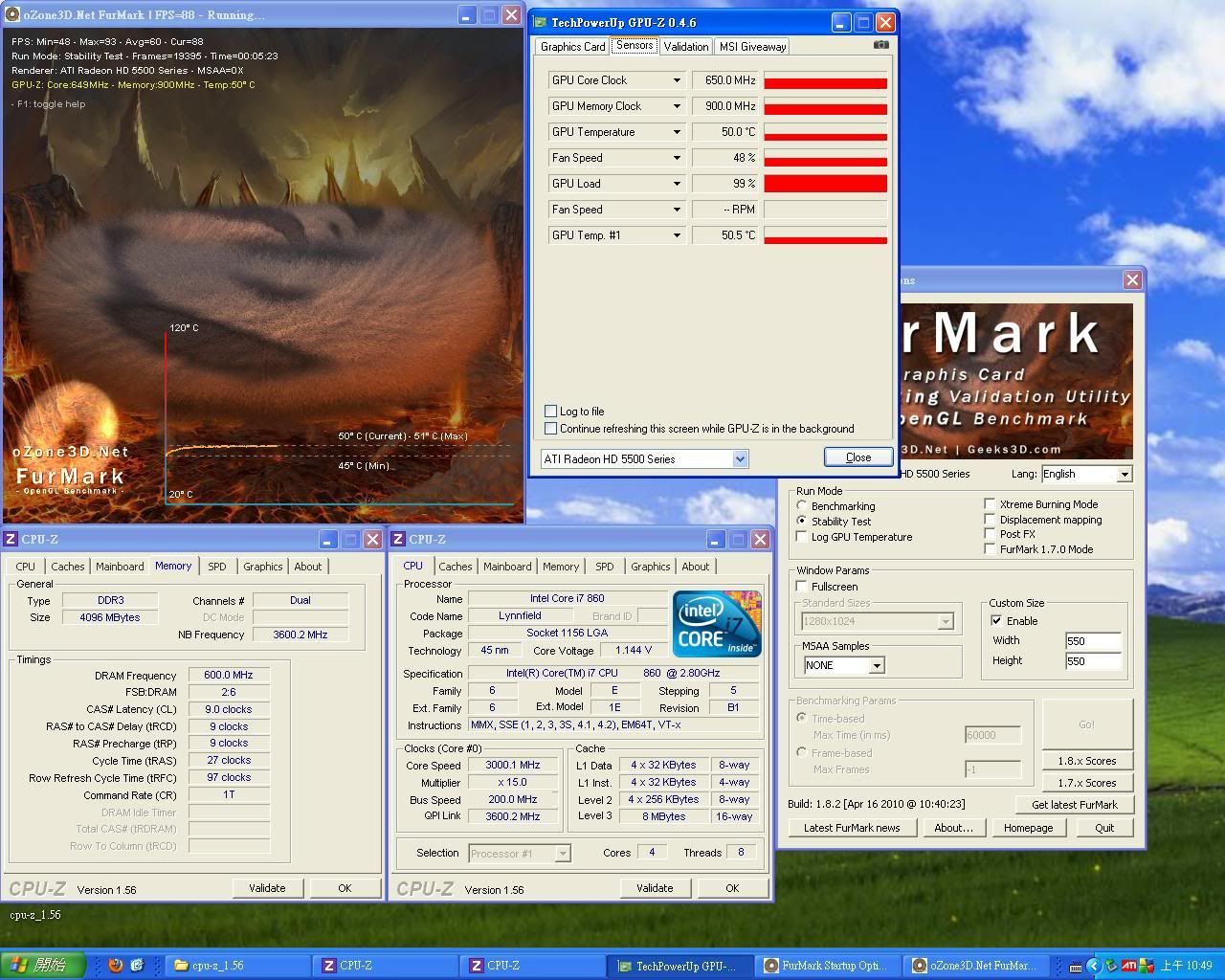Image resolution: width=1225 pixels, height=980 pixels.
Task: Toggle Continue refreshing in background checkbox
Action: (550, 429)
